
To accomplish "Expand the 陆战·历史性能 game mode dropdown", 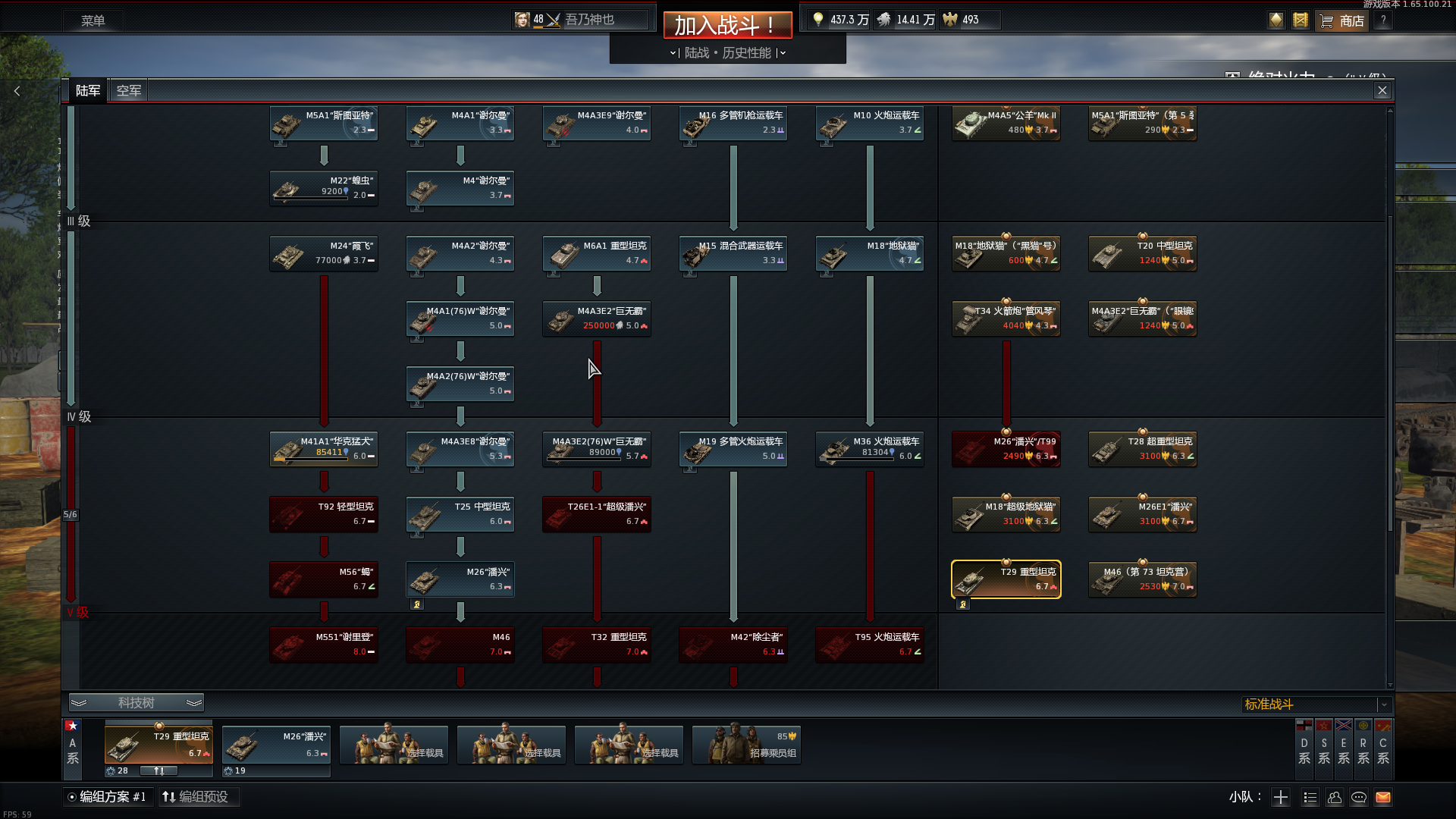I will click(x=728, y=53).
